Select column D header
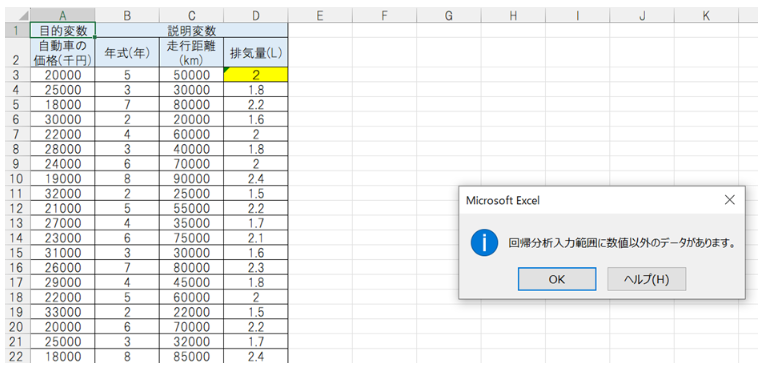 click(x=256, y=16)
